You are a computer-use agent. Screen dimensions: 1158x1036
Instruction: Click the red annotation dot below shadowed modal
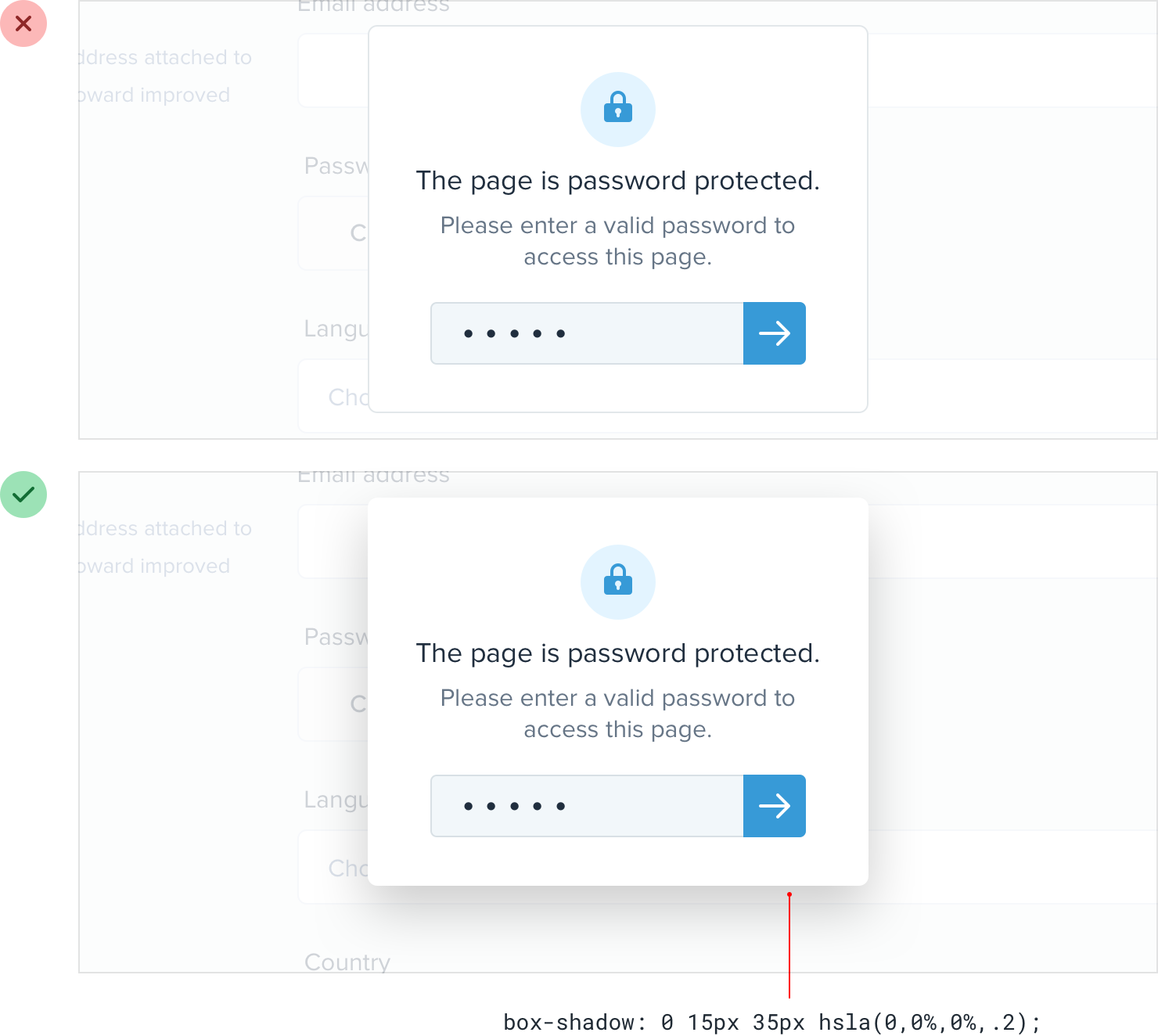click(x=789, y=894)
